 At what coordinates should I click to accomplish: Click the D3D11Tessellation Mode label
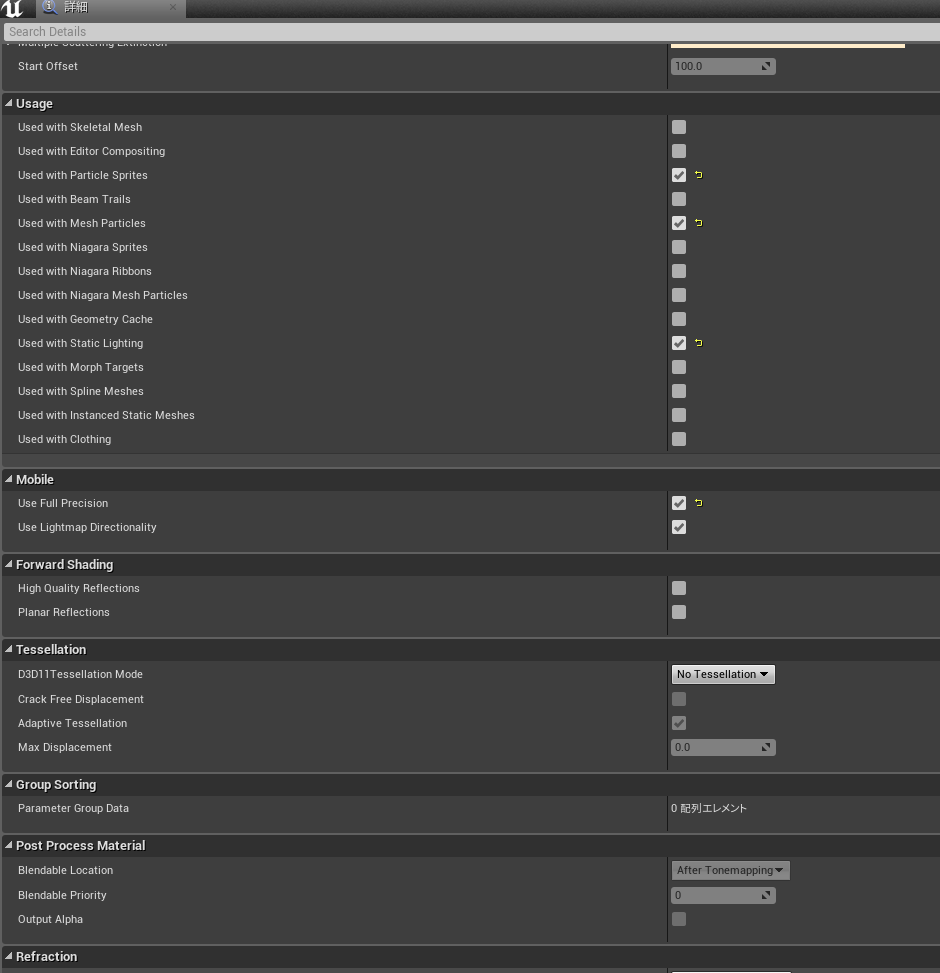tap(80, 674)
